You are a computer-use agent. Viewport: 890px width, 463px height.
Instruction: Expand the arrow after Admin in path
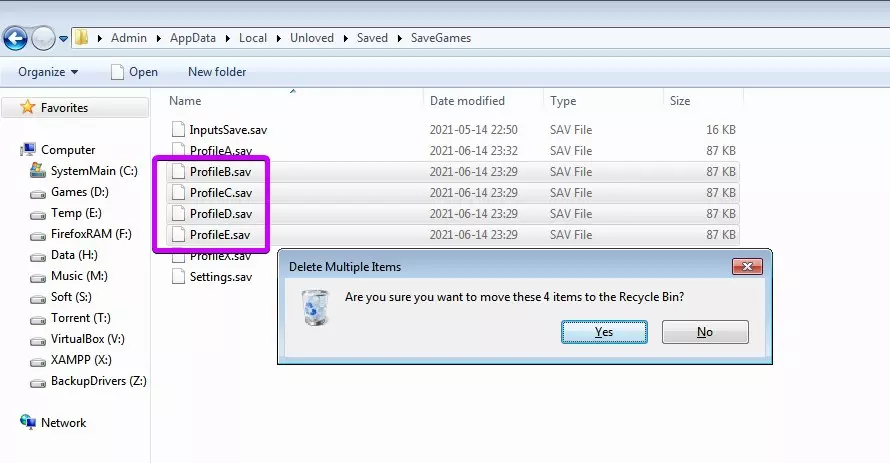pyautogui.click(x=158, y=39)
